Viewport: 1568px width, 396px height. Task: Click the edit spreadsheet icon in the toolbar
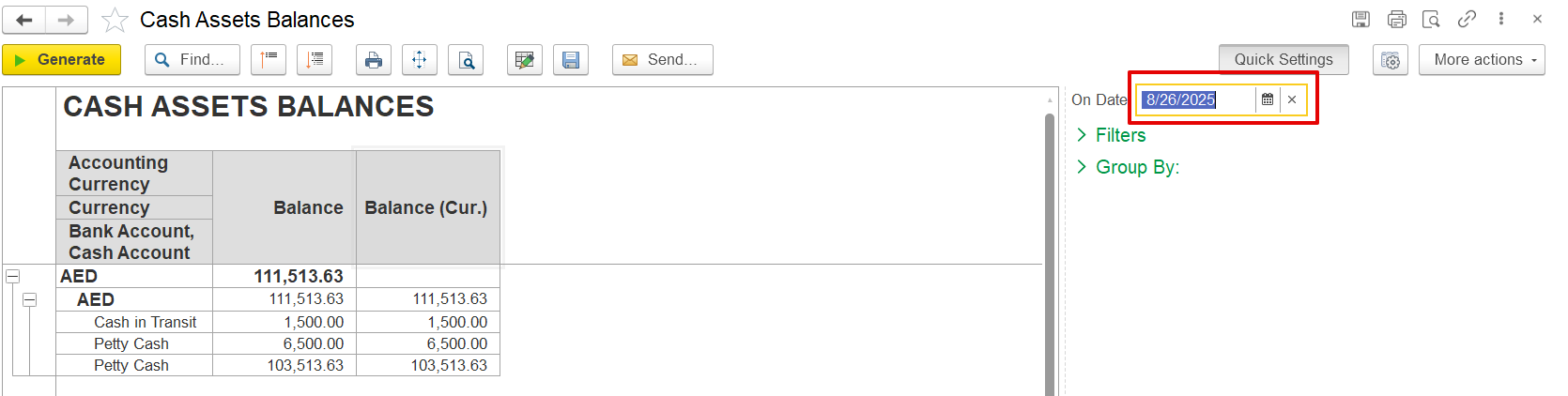525,60
